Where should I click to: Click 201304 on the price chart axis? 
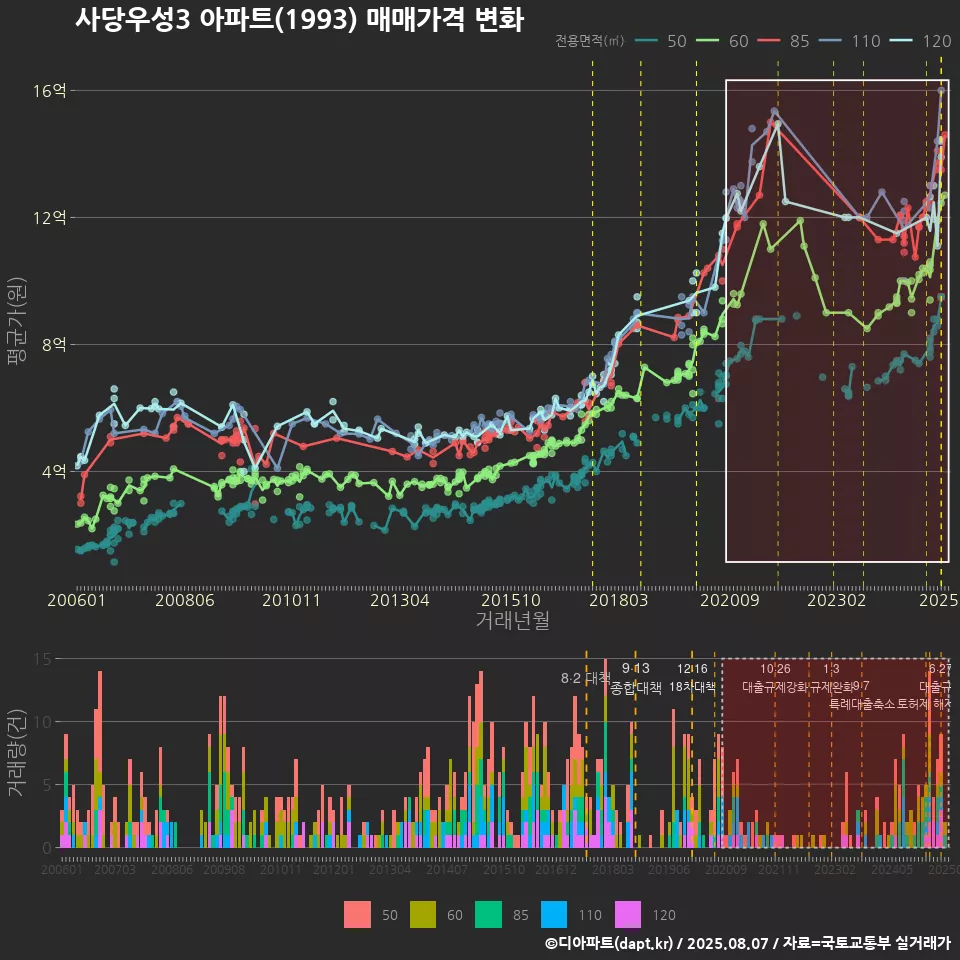point(400,600)
